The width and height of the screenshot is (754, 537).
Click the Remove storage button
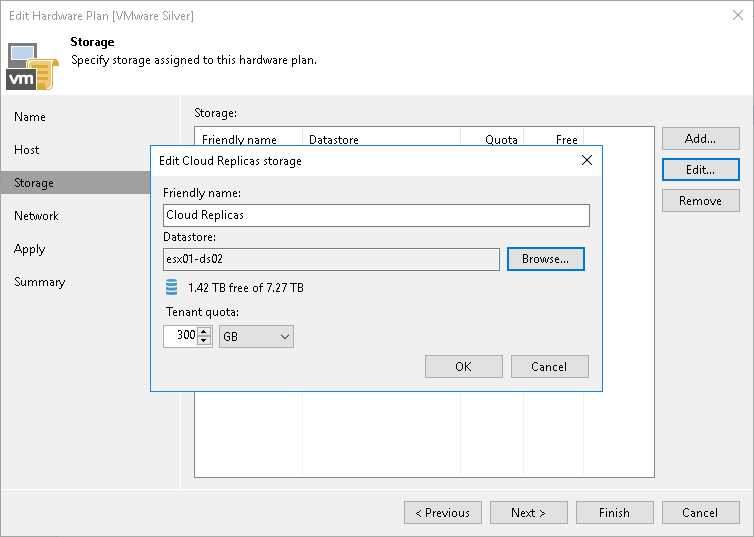point(701,200)
